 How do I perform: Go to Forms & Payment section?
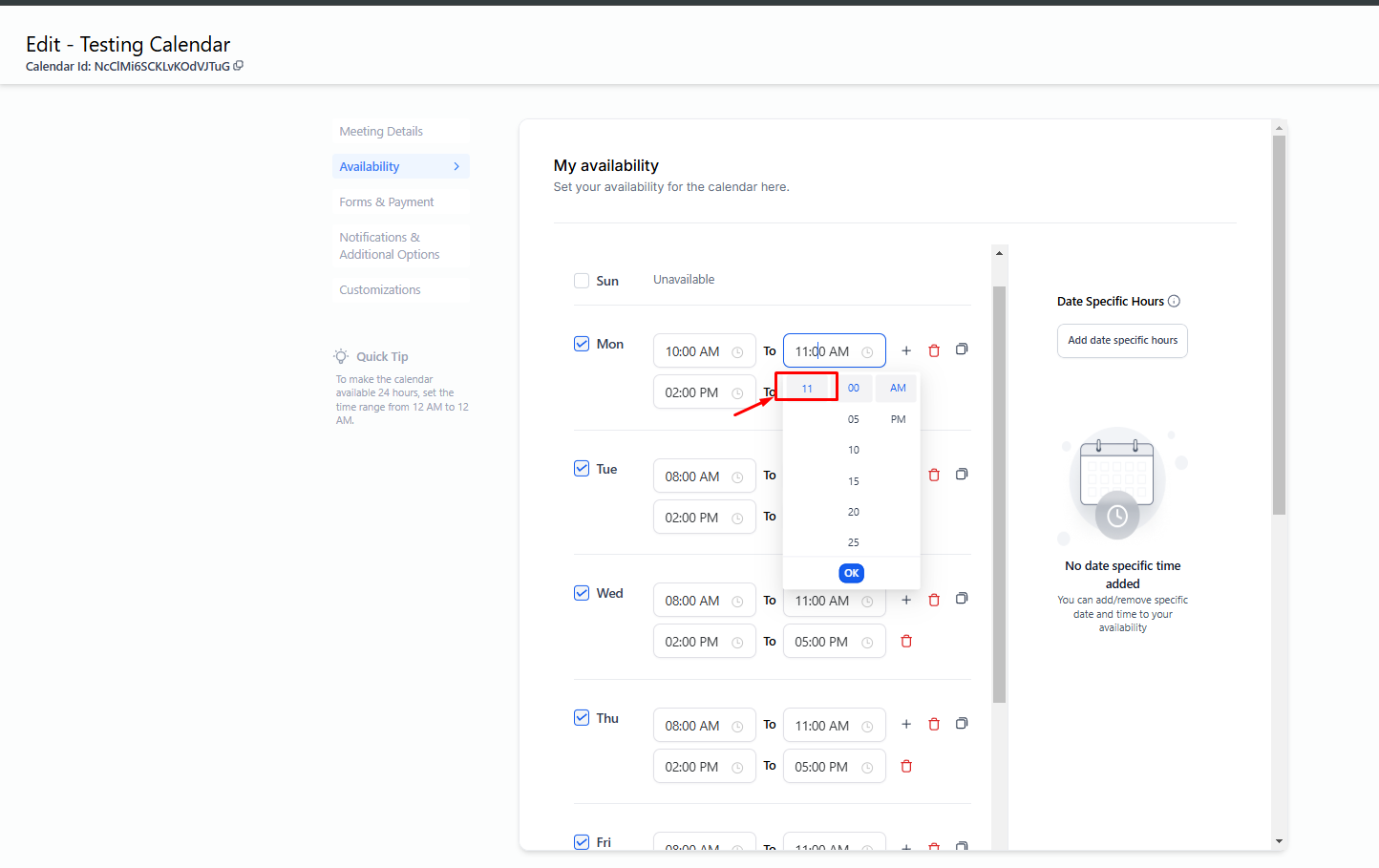387,202
